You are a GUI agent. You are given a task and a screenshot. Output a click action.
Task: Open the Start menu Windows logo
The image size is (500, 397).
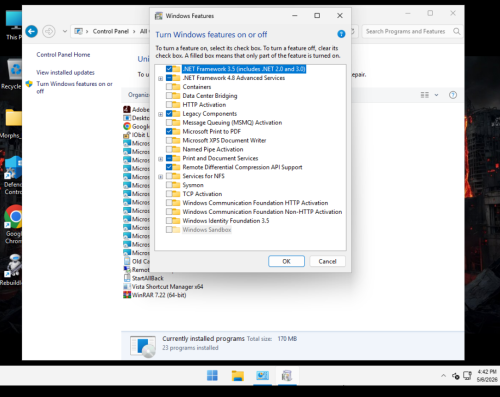(212, 375)
